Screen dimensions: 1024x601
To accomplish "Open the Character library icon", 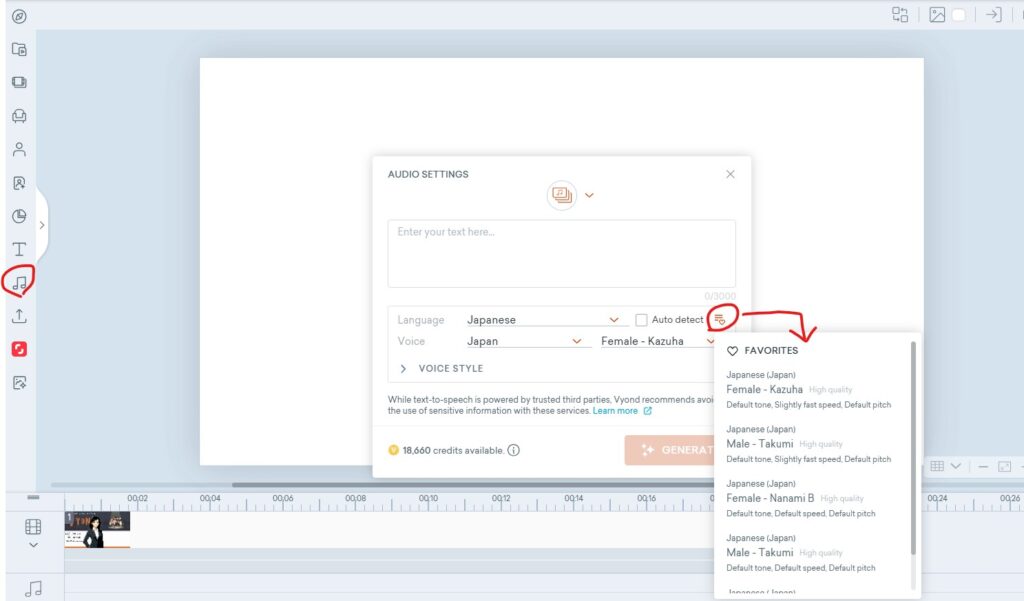I will [x=19, y=150].
